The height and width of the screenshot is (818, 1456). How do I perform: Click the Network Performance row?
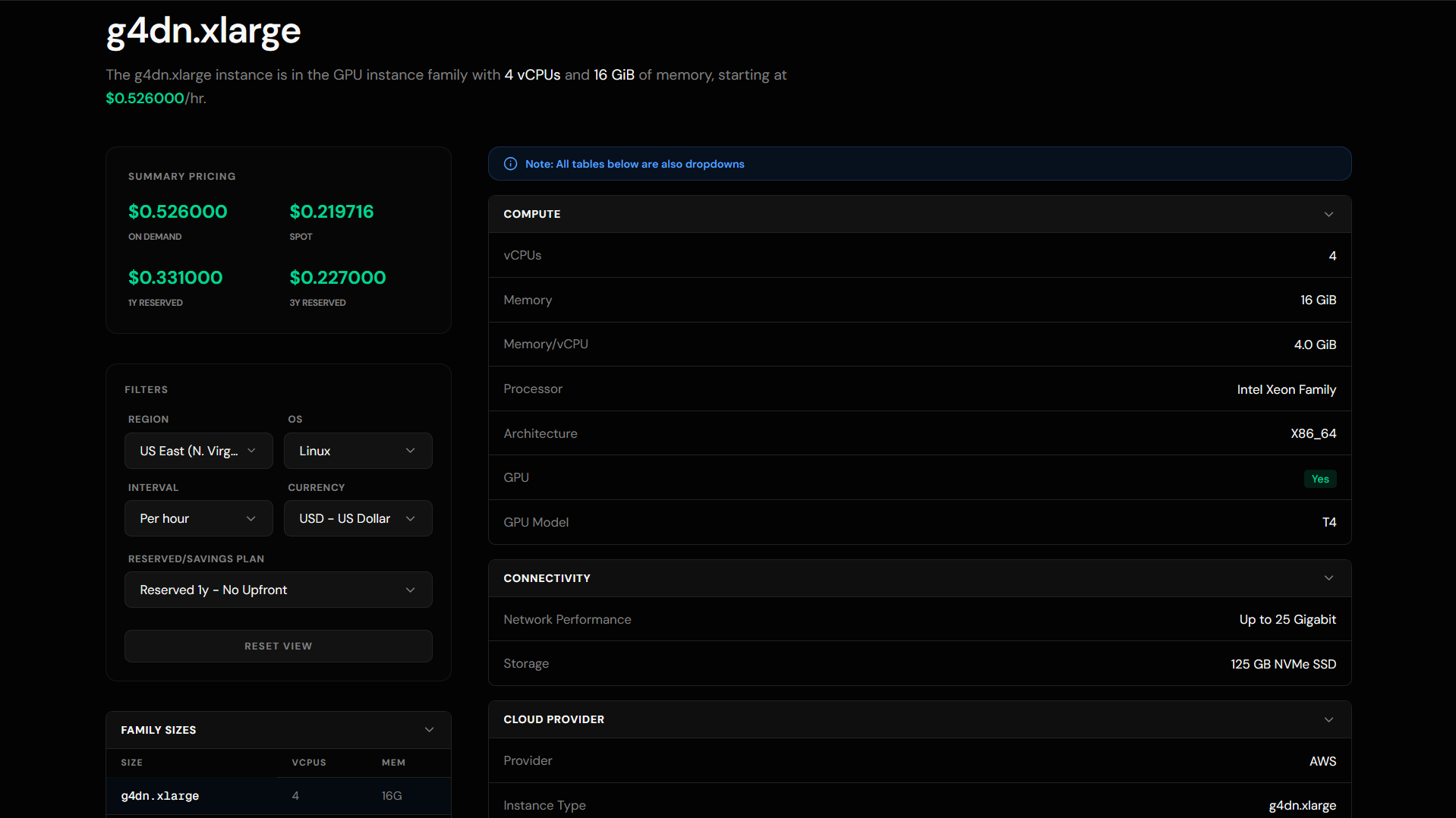[x=919, y=618]
